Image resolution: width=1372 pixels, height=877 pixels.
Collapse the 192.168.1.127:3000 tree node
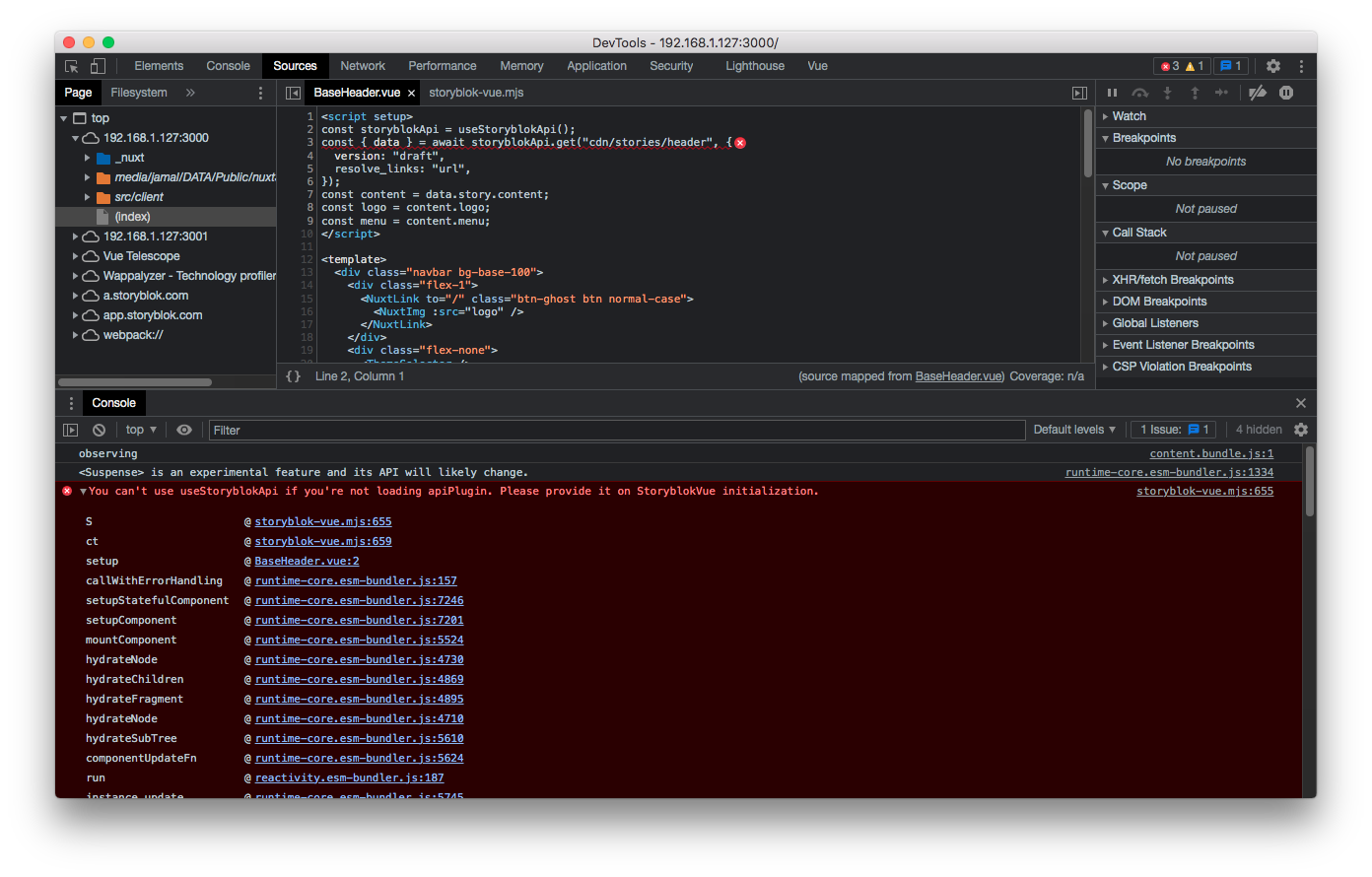[75, 138]
